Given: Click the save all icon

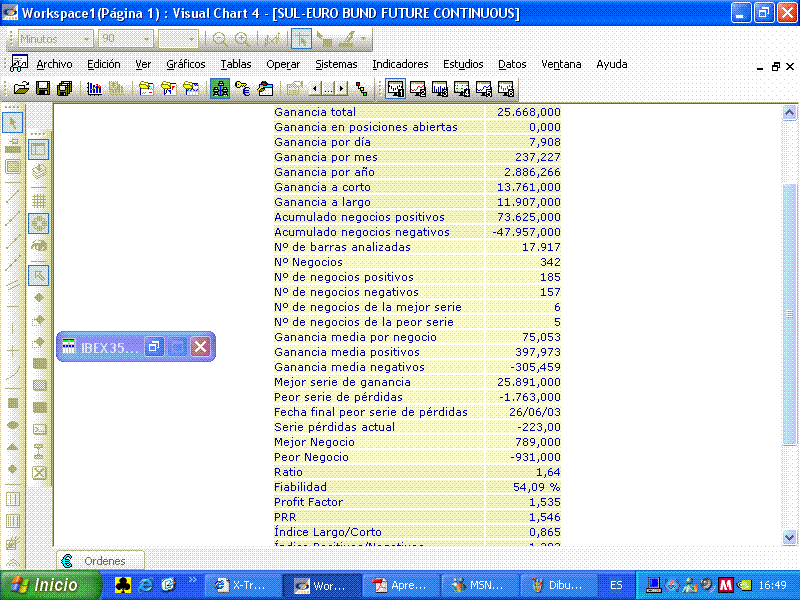Looking at the screenshot, I should click(64, 89).
